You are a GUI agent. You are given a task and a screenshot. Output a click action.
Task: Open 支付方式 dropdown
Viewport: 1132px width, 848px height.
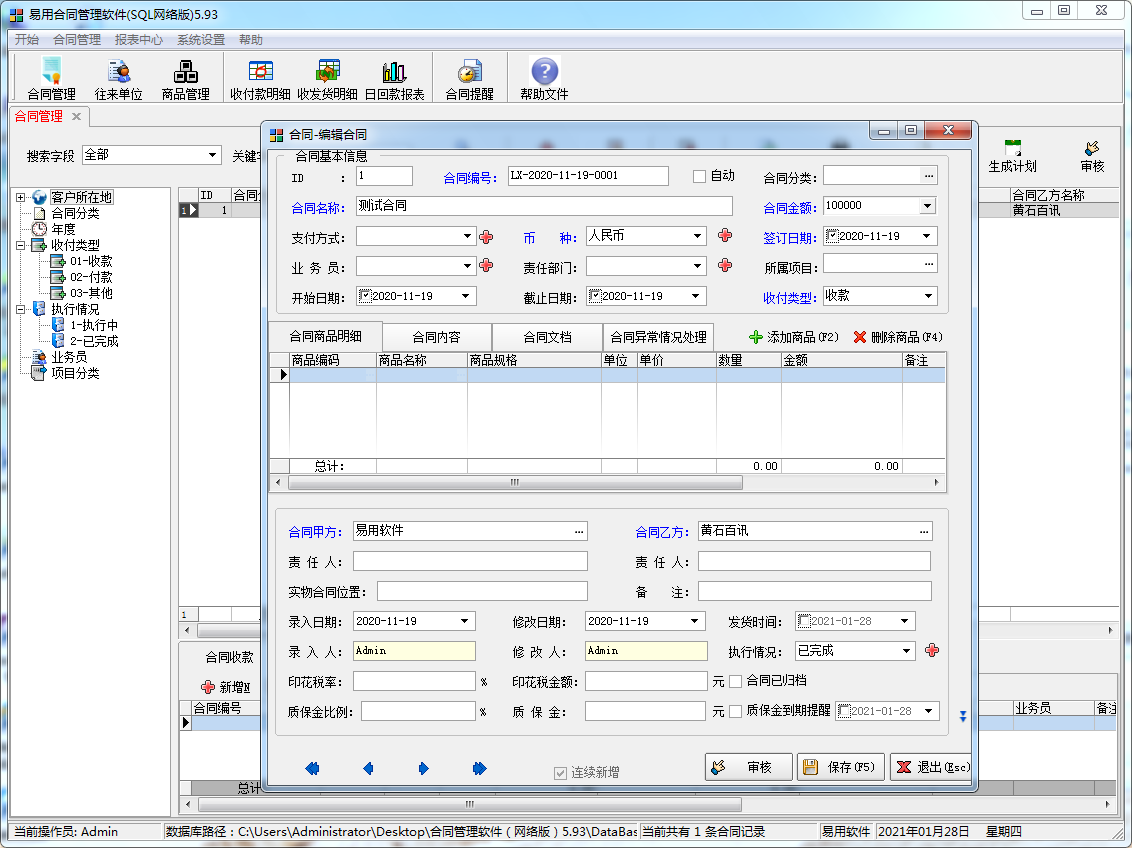467,236
